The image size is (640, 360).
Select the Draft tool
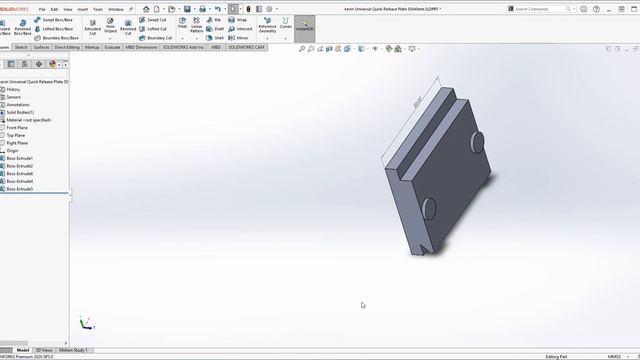[x=215, y=29]
